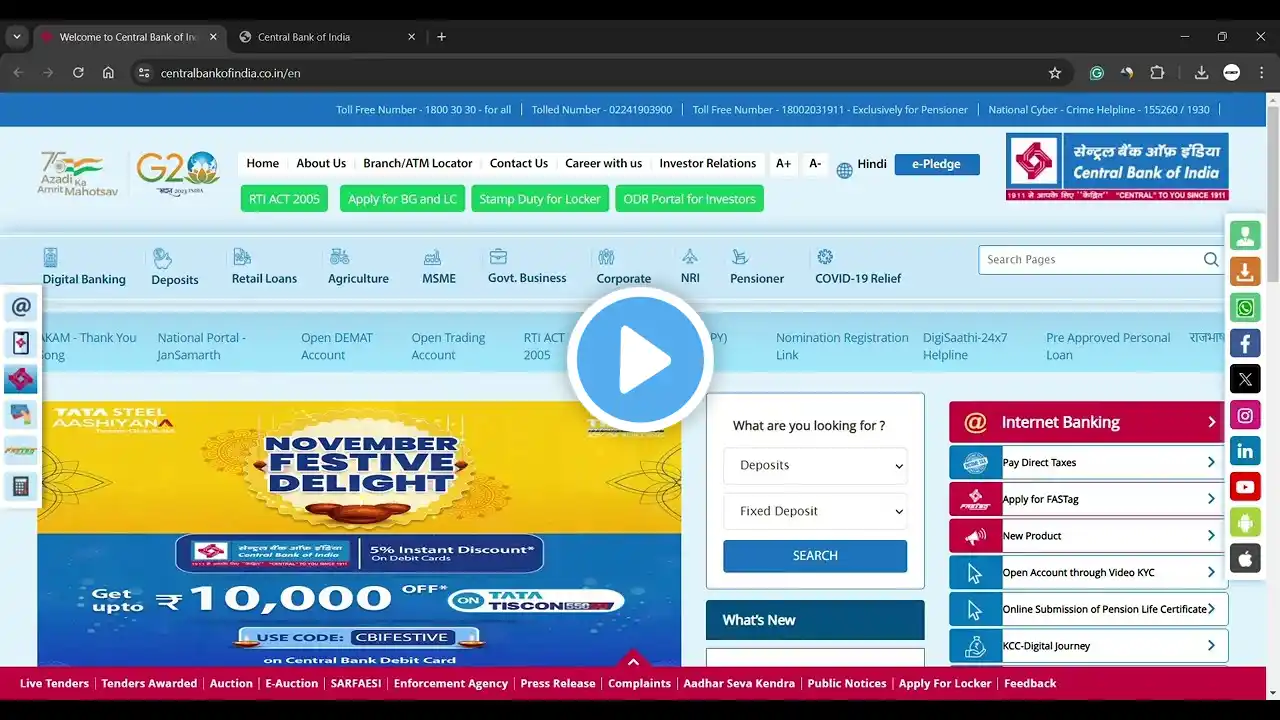Click the green person icon in right sidebar

coord(1245,235)
